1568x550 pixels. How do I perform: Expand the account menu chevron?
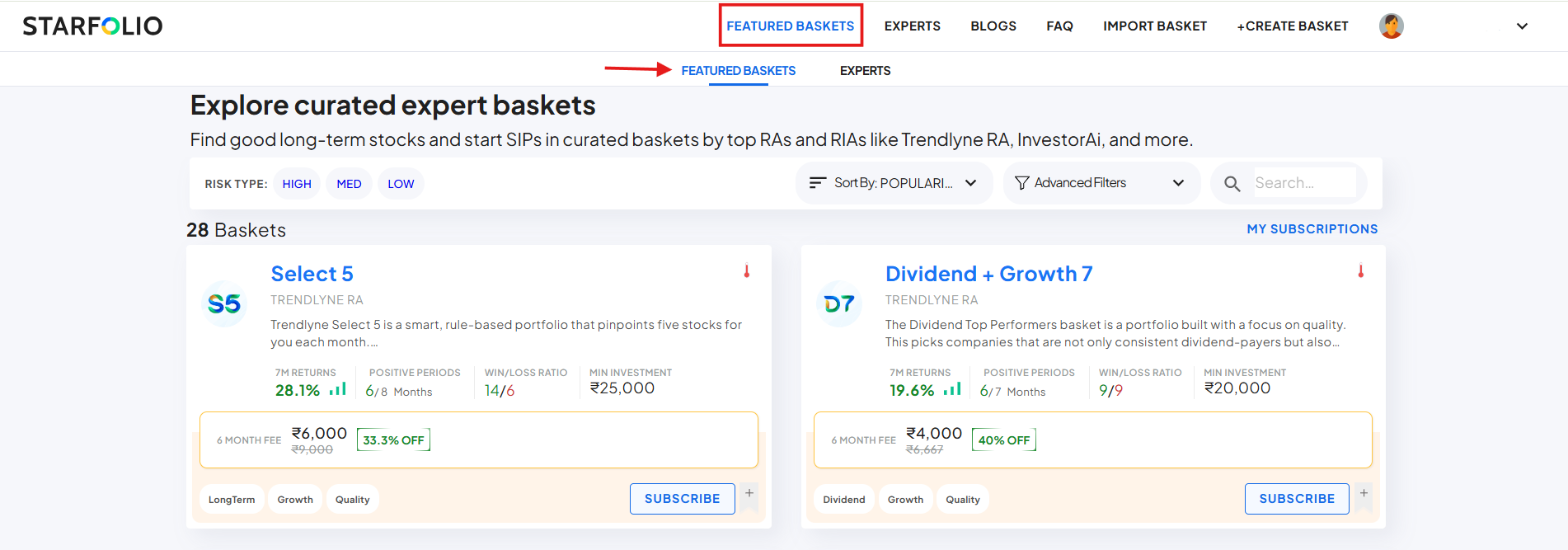1522,26
